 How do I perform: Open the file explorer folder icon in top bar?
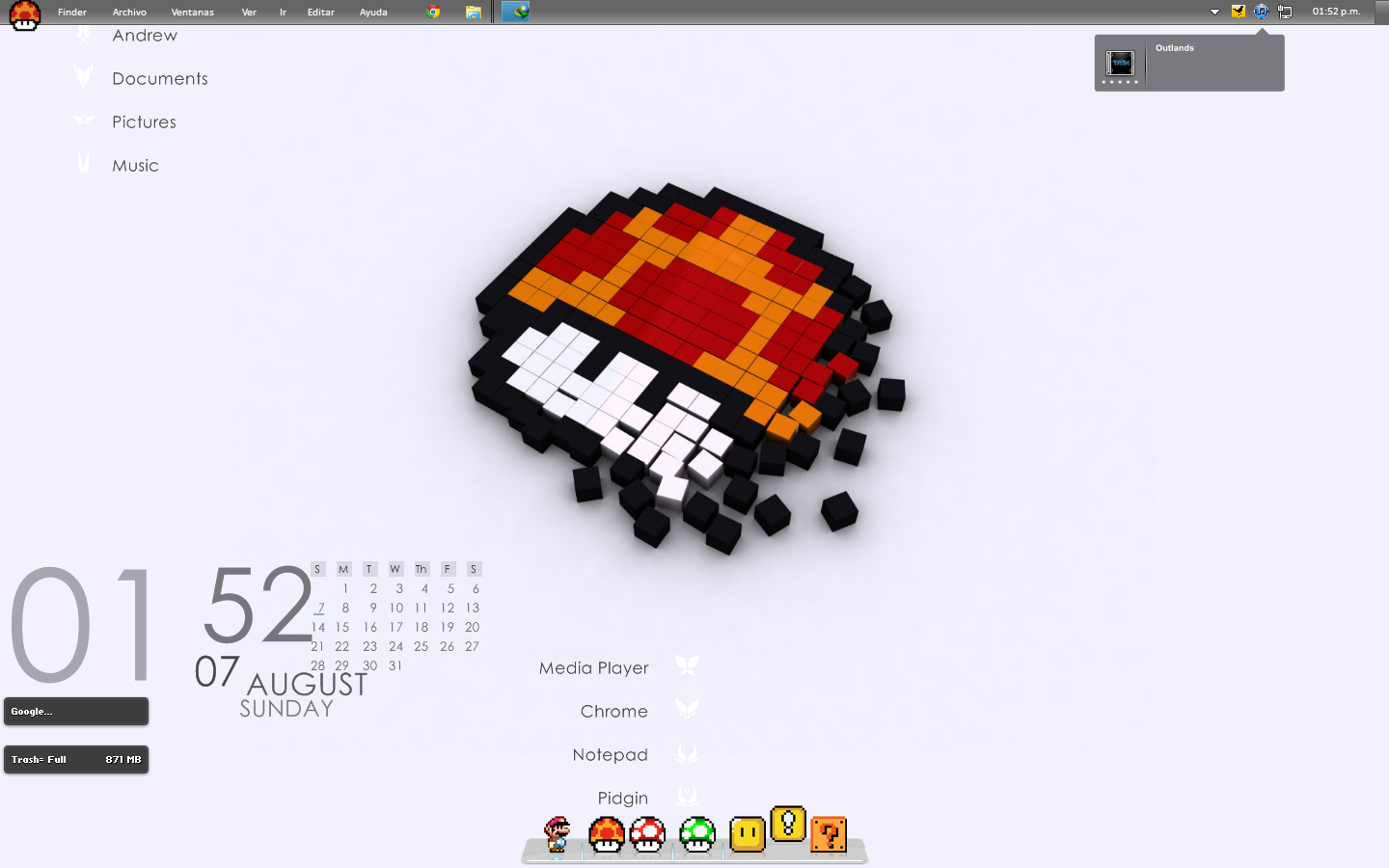point(473,12)
